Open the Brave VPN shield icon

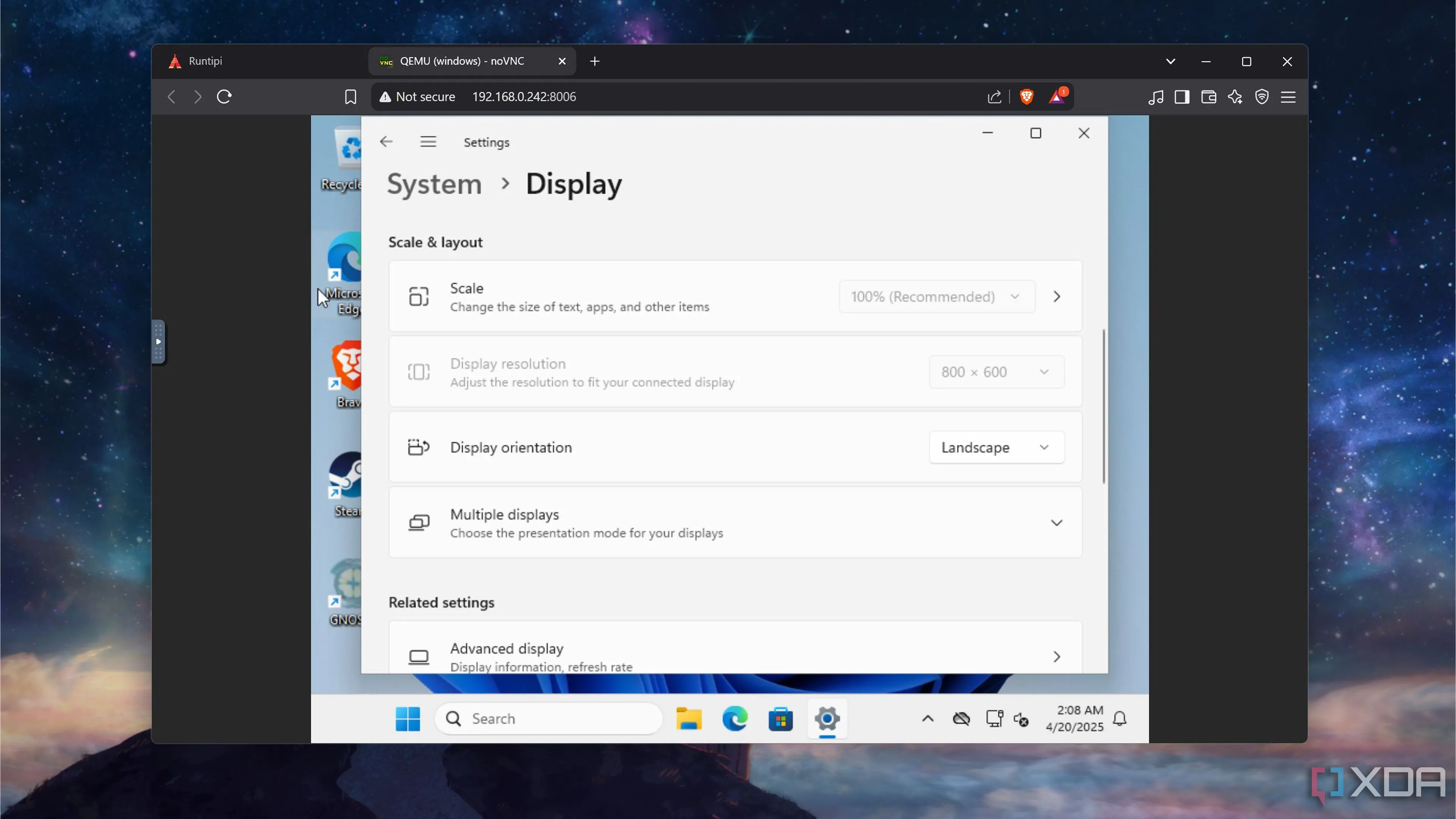[1262, 97]
